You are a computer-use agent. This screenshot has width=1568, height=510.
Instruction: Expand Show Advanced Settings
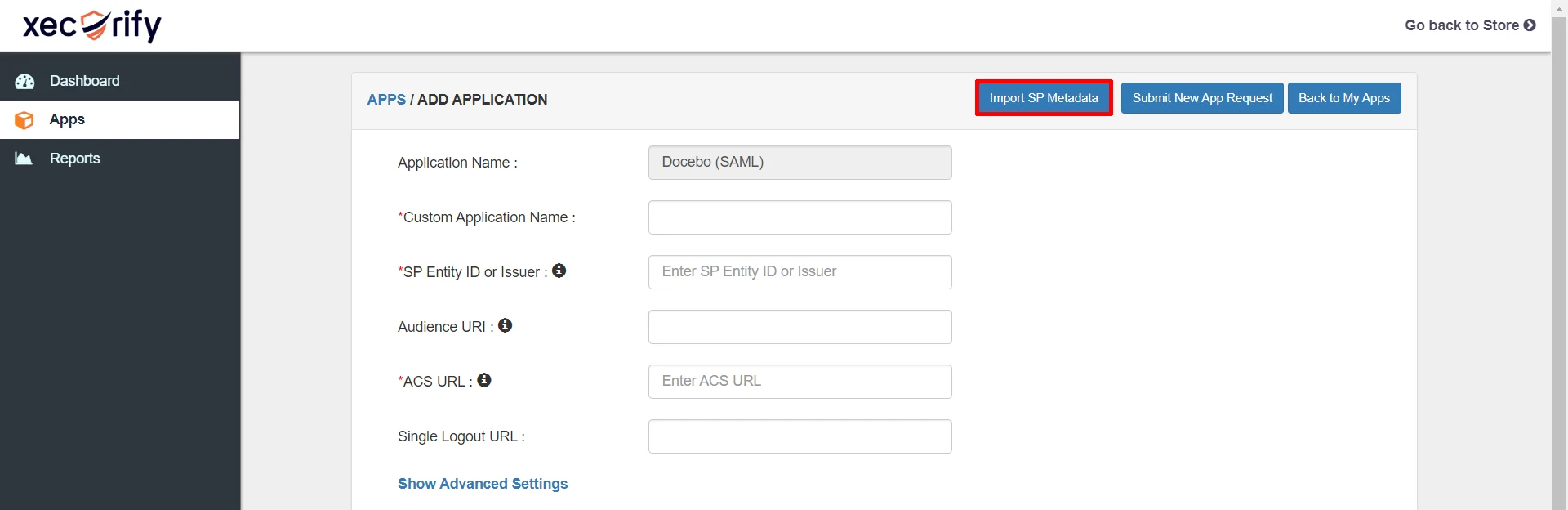tap(483, 484)
